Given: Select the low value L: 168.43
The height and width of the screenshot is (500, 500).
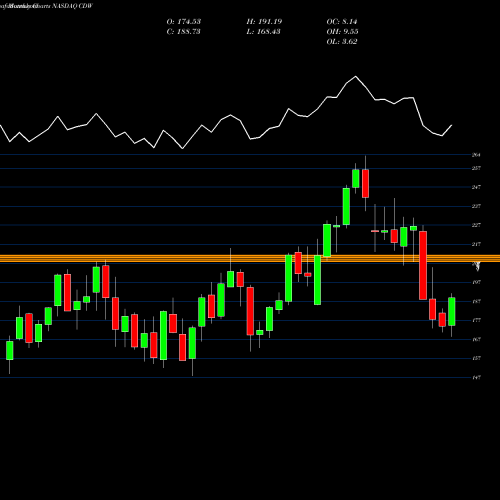Looking at the screenshot, I should tap(264, 32).
